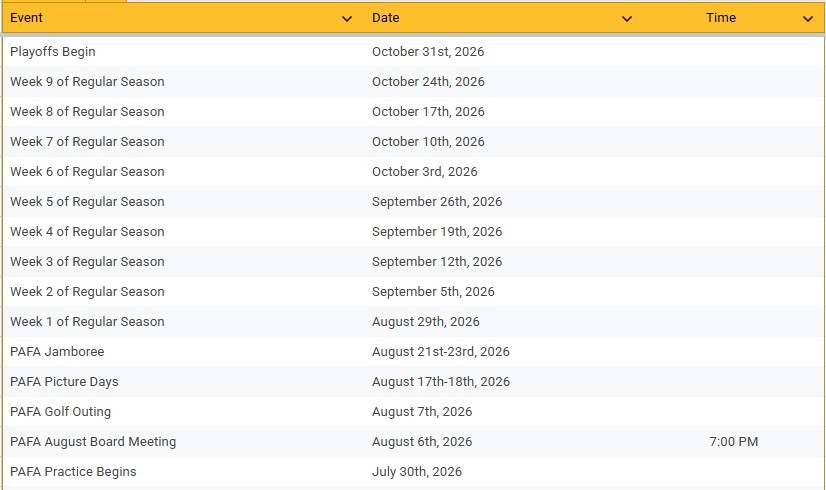Click the October 31st, 2026 date cell
The height and width of the screenshot is (490, 826).
point(427,52)
